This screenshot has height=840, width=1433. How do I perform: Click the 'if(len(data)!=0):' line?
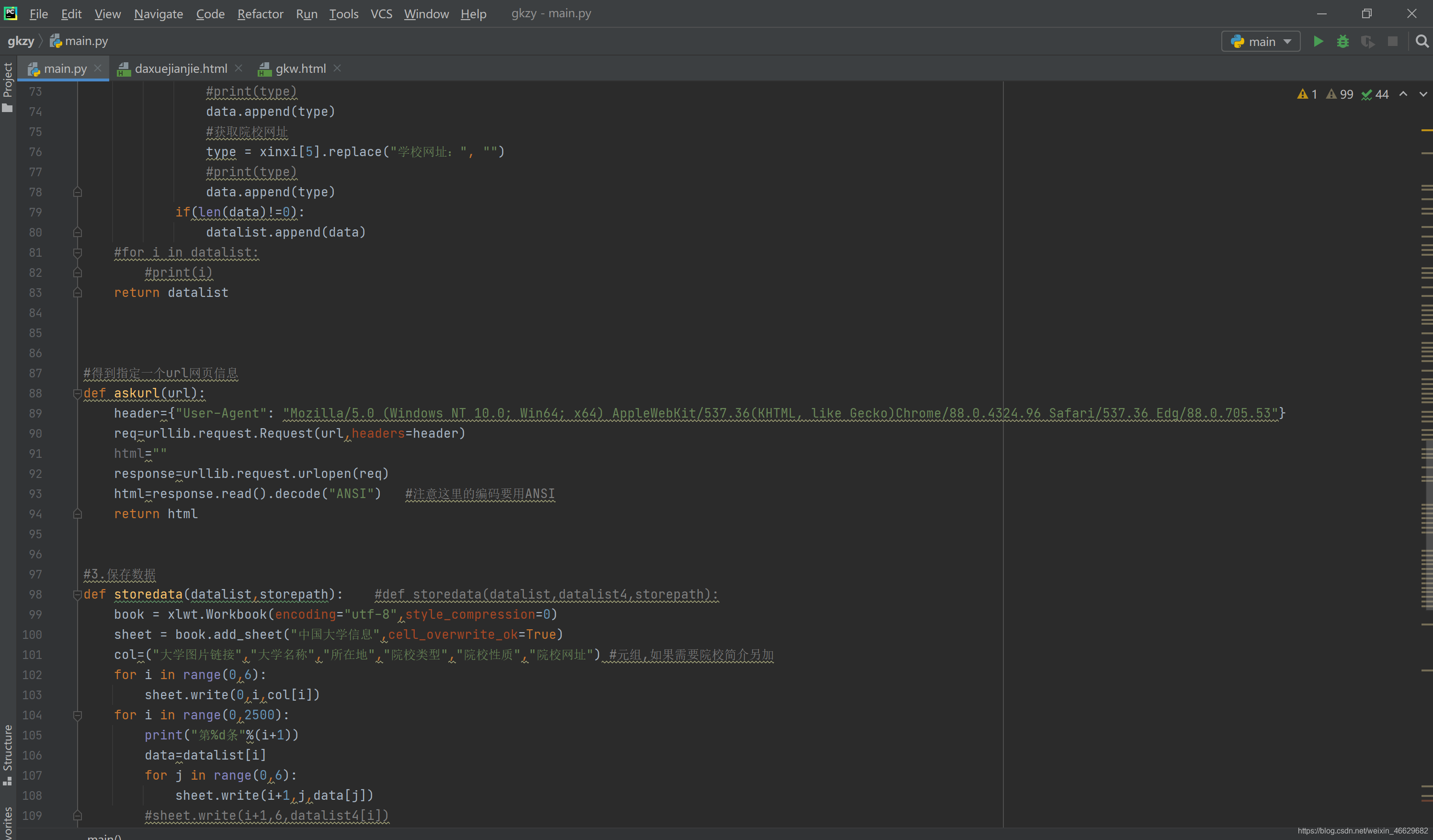[x=240, y=212]
